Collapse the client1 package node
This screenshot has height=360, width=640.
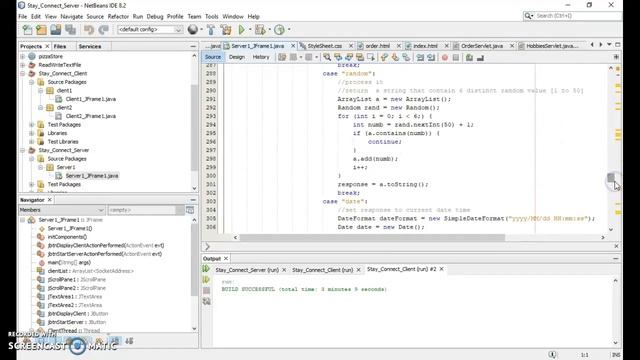tap(41, 91)
